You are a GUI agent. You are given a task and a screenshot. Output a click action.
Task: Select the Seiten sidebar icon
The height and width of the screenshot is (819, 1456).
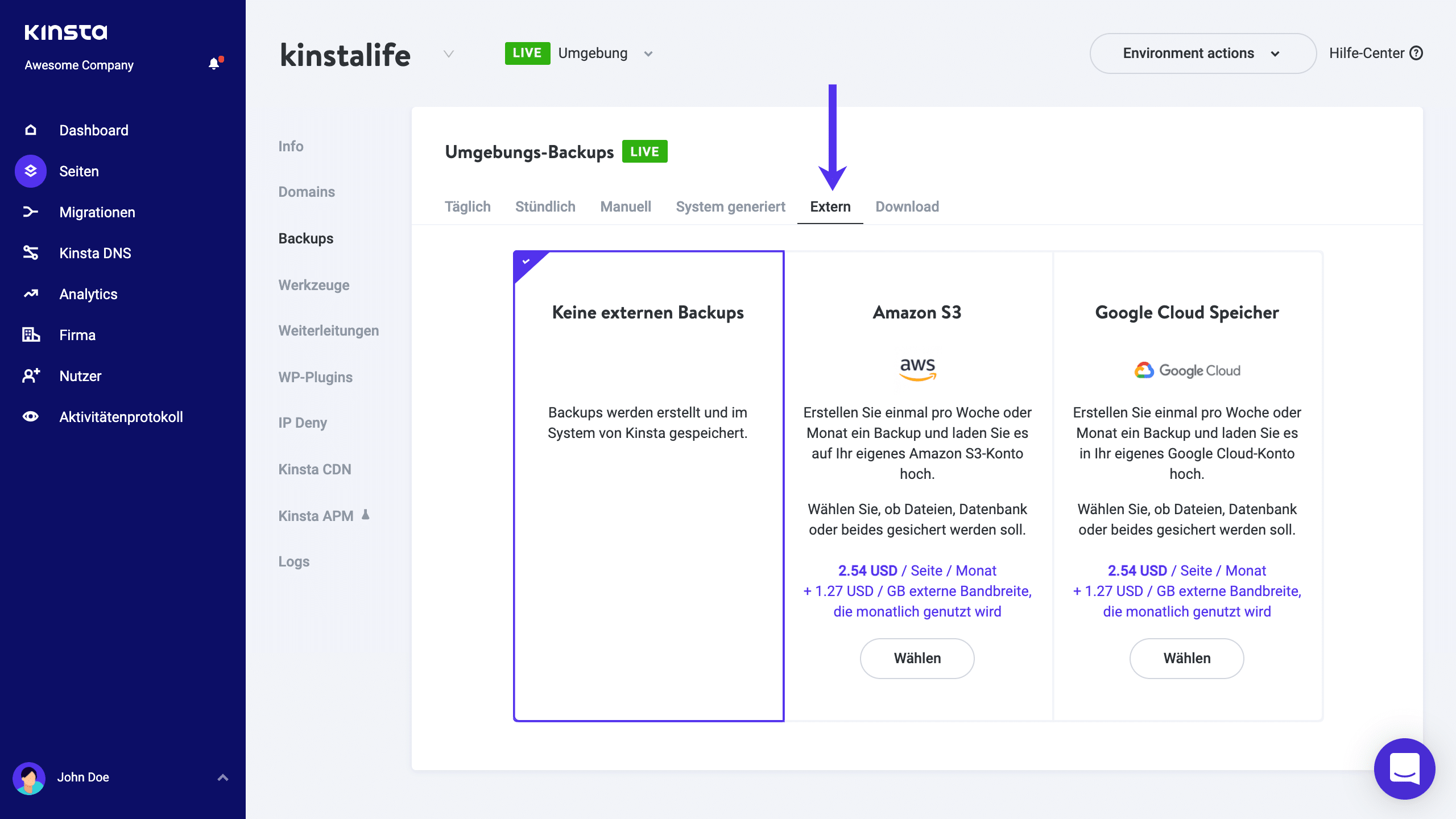coord(30,171)
